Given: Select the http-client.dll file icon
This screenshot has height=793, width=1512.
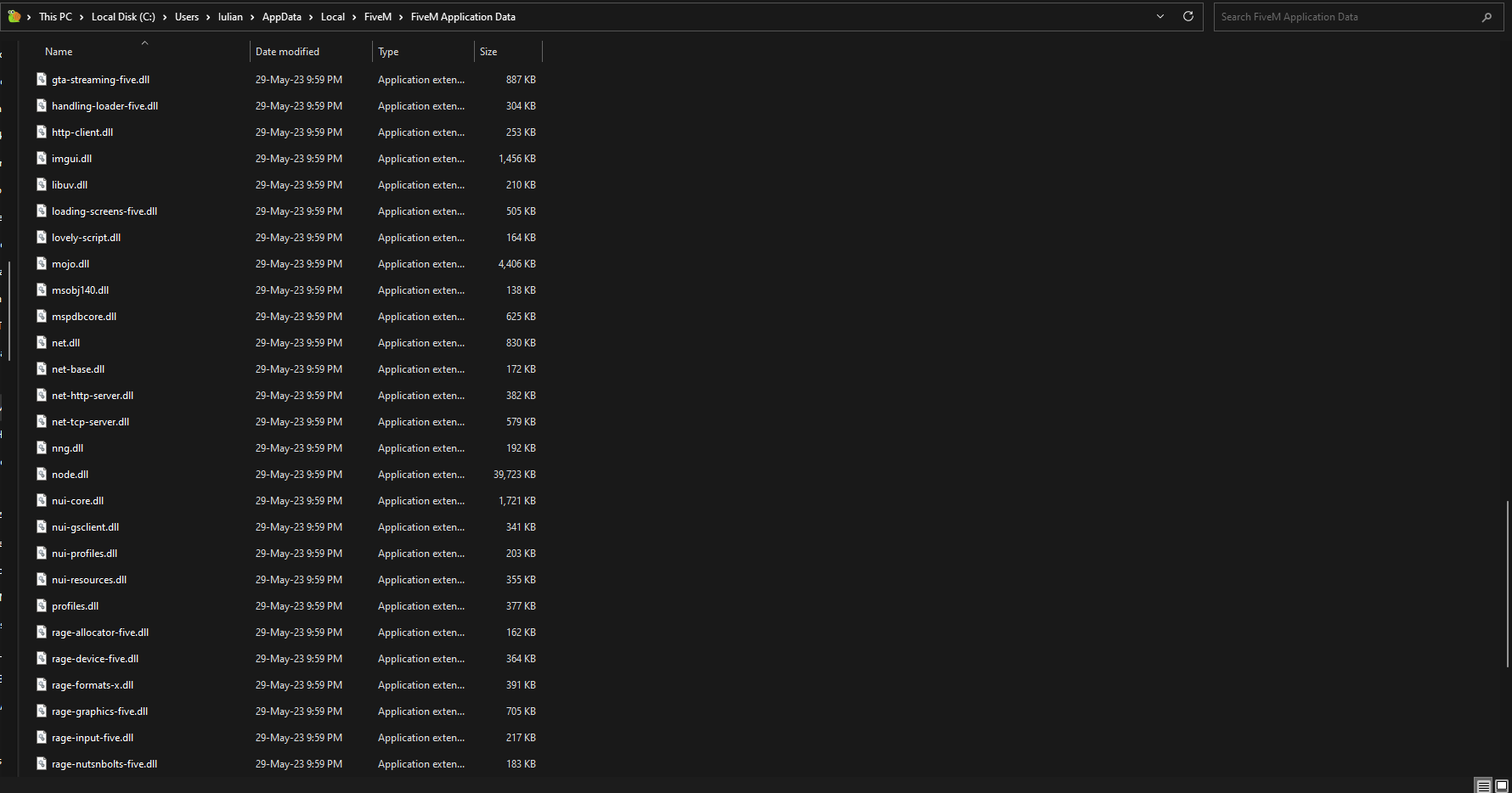Looking at the screenshot, I should pos(42,132).
